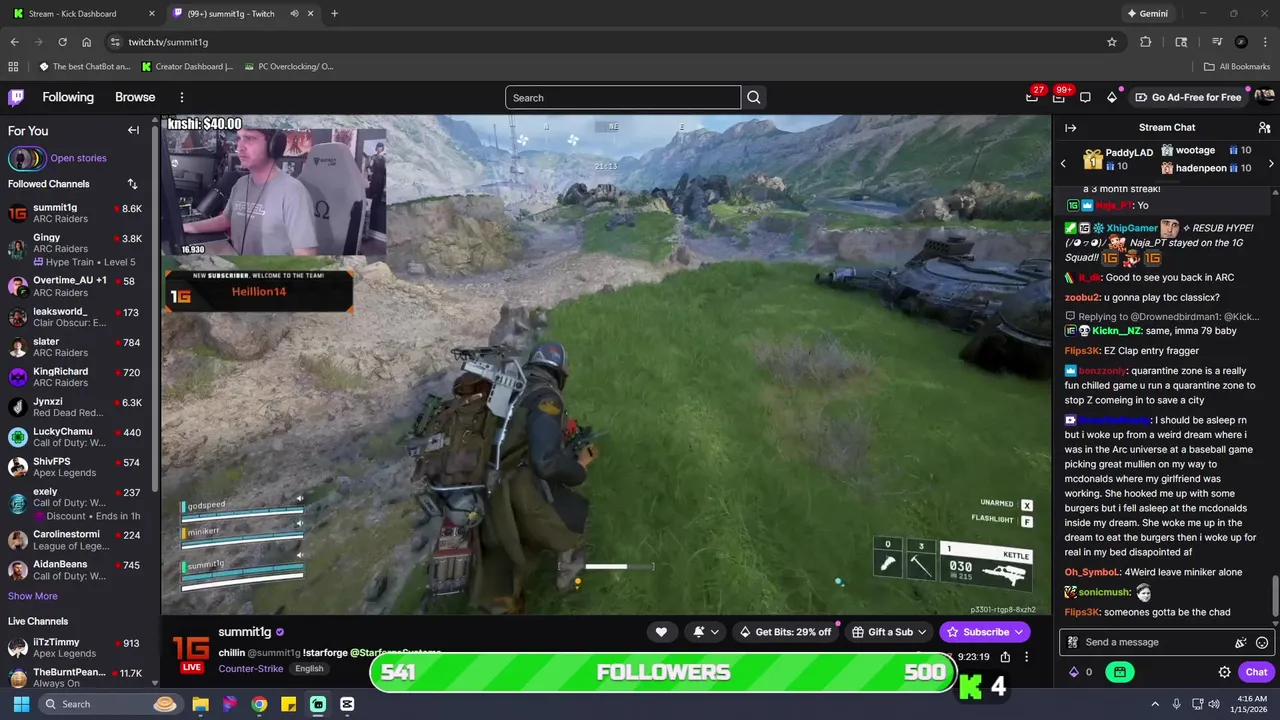Open the Whispers speech bubble icon
1280x720 pixels.
point(1085,97)
